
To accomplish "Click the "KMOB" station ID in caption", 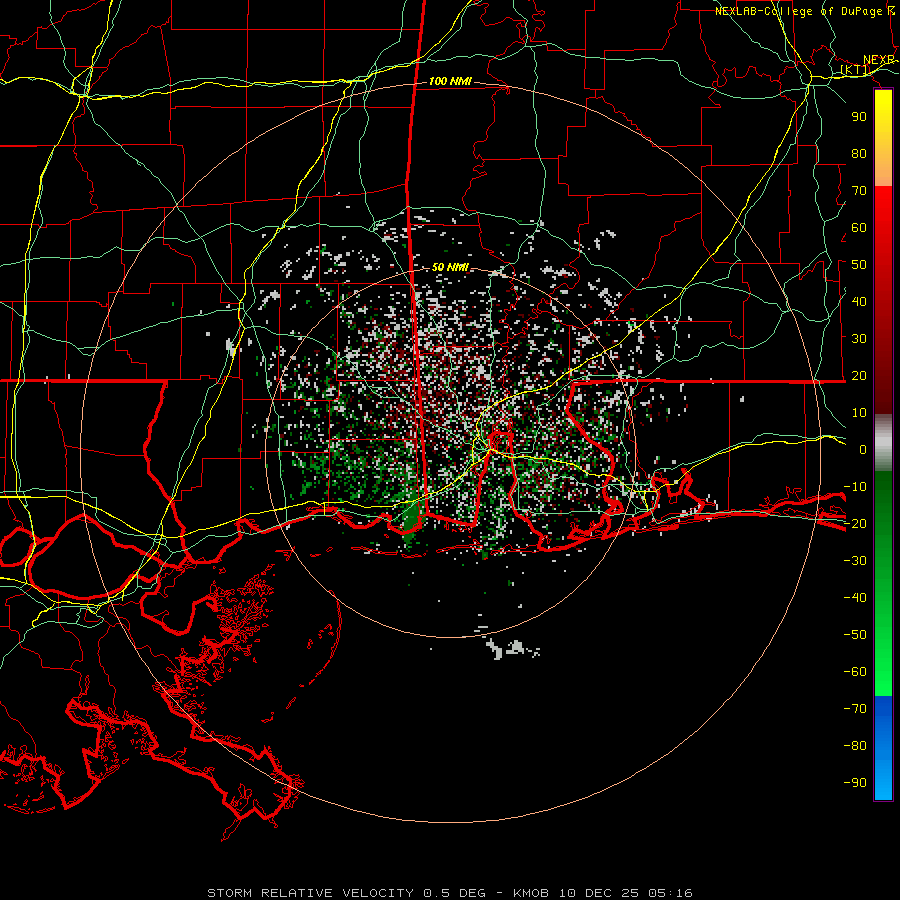I will 531,893.
